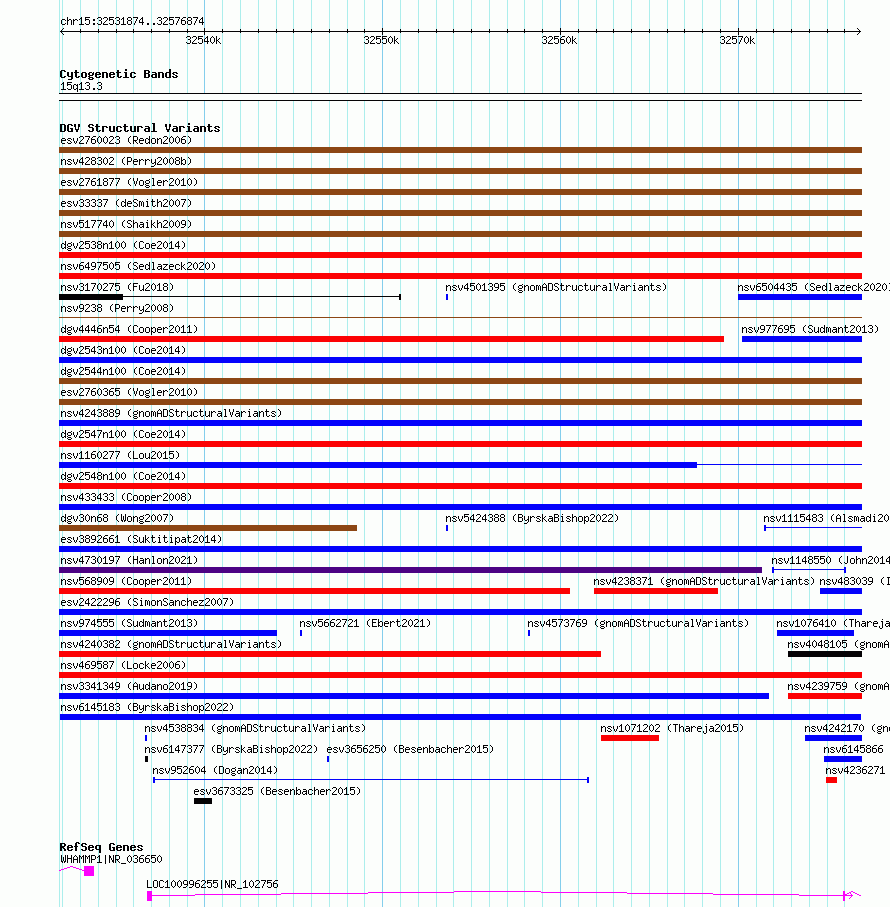Select the red nsv1071202 (Thareja2015) bar

[x=630, y=738]
